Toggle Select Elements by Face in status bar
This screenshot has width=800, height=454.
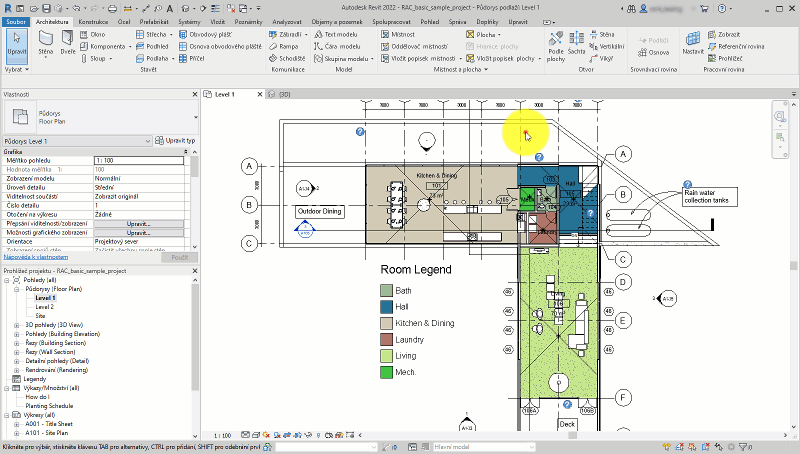tap(706, 447)
